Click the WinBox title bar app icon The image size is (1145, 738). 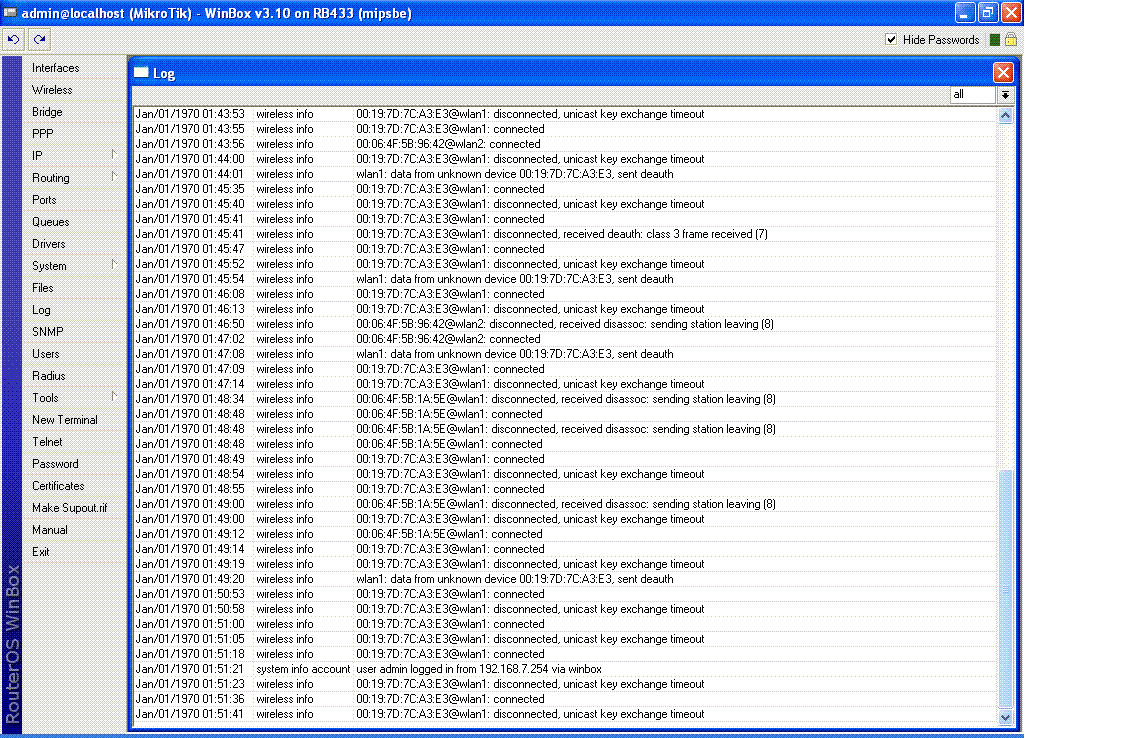[x=10, y=13]
